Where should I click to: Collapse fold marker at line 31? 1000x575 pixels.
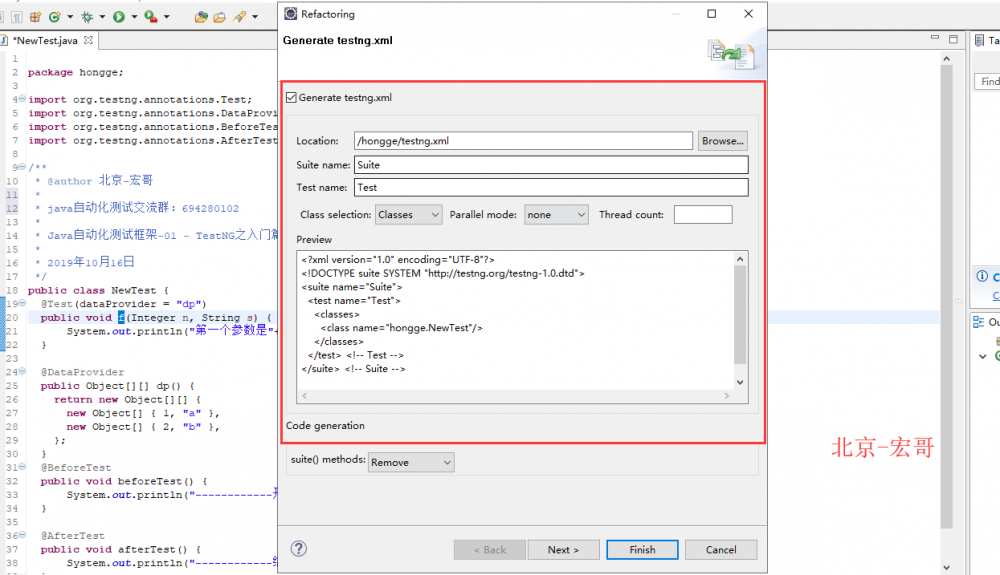(x=22, y=467)
